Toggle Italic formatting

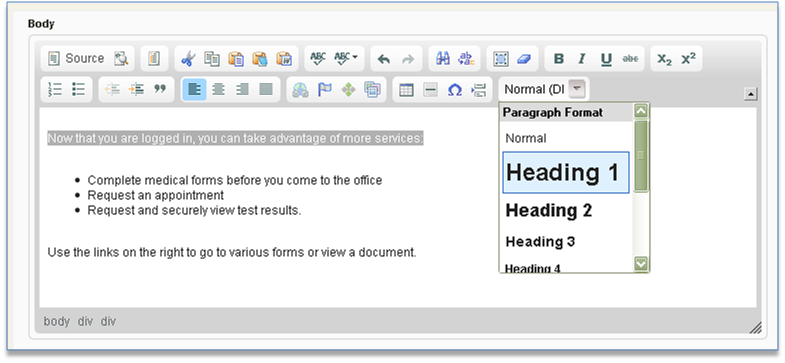click(x=582, y=59)
